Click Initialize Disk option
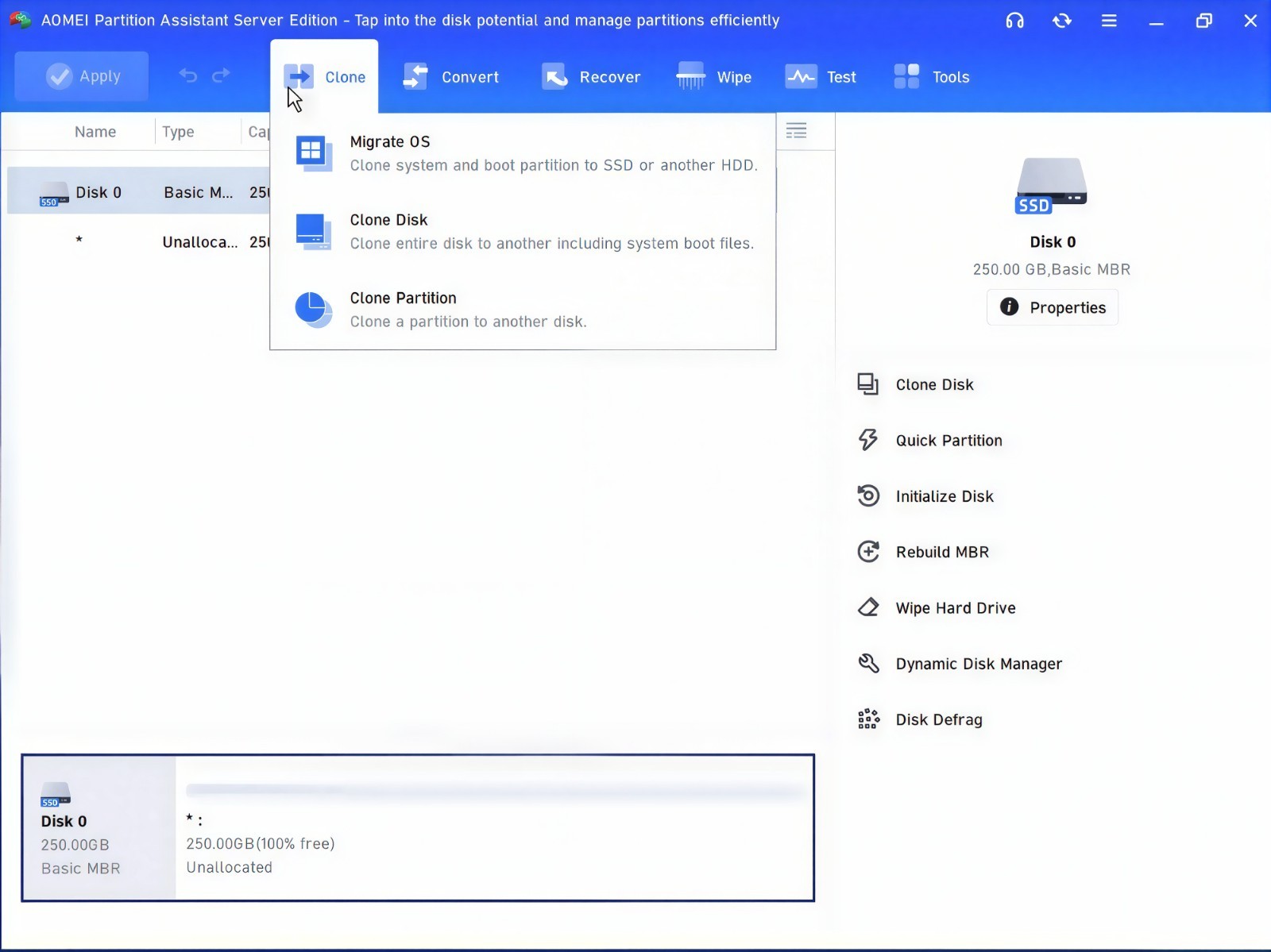 (945, 496)
